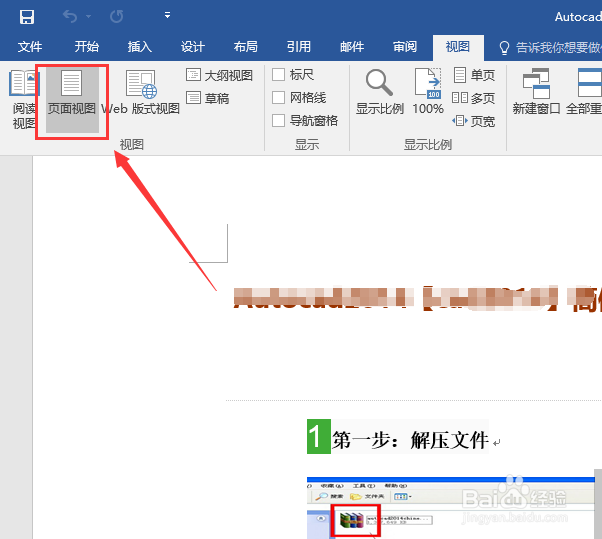602x539 pixels.
Task: Set zoom to 100%
Action: pyautogui.click(x=428, y=92)
